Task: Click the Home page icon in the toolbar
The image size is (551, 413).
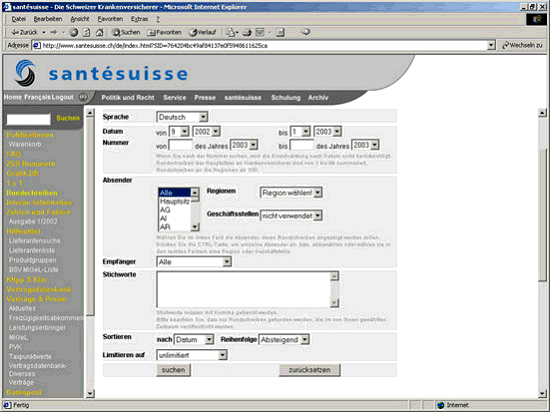Action: 99,32
